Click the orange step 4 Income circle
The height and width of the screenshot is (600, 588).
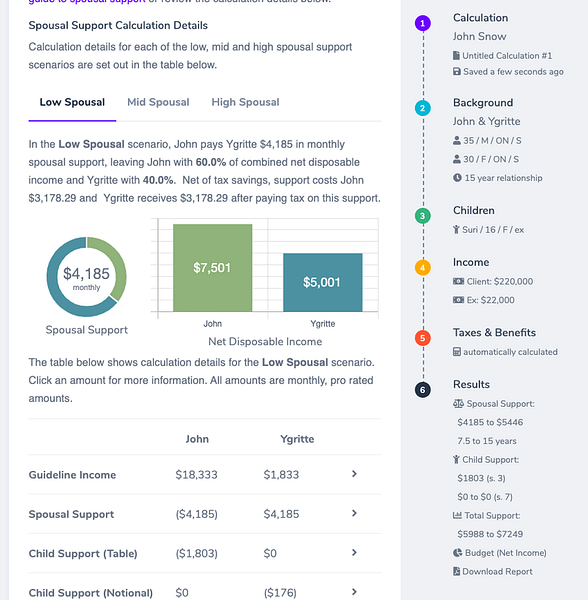[x=423, y=267]
